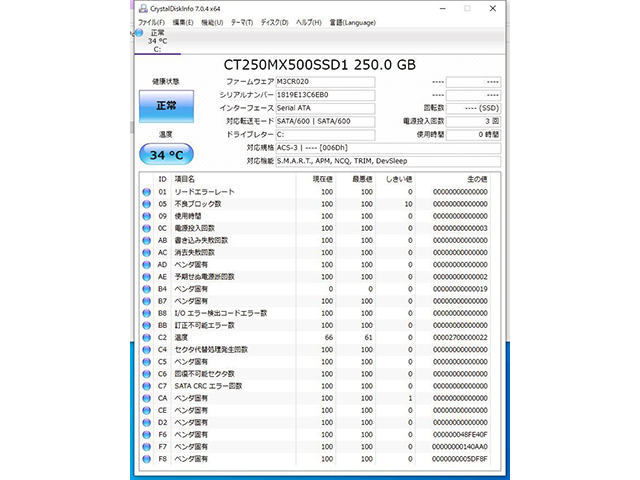Screen dimensions: 640x480
Task: Click status orb for ID C7 SATA CRC row
Action: [x=147, y=386]
